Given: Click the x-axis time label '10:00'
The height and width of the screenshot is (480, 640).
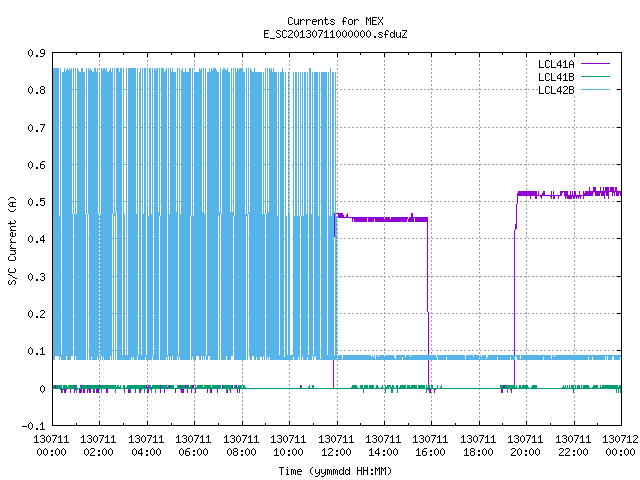Looking at the screenshot, I should (288, 452).
